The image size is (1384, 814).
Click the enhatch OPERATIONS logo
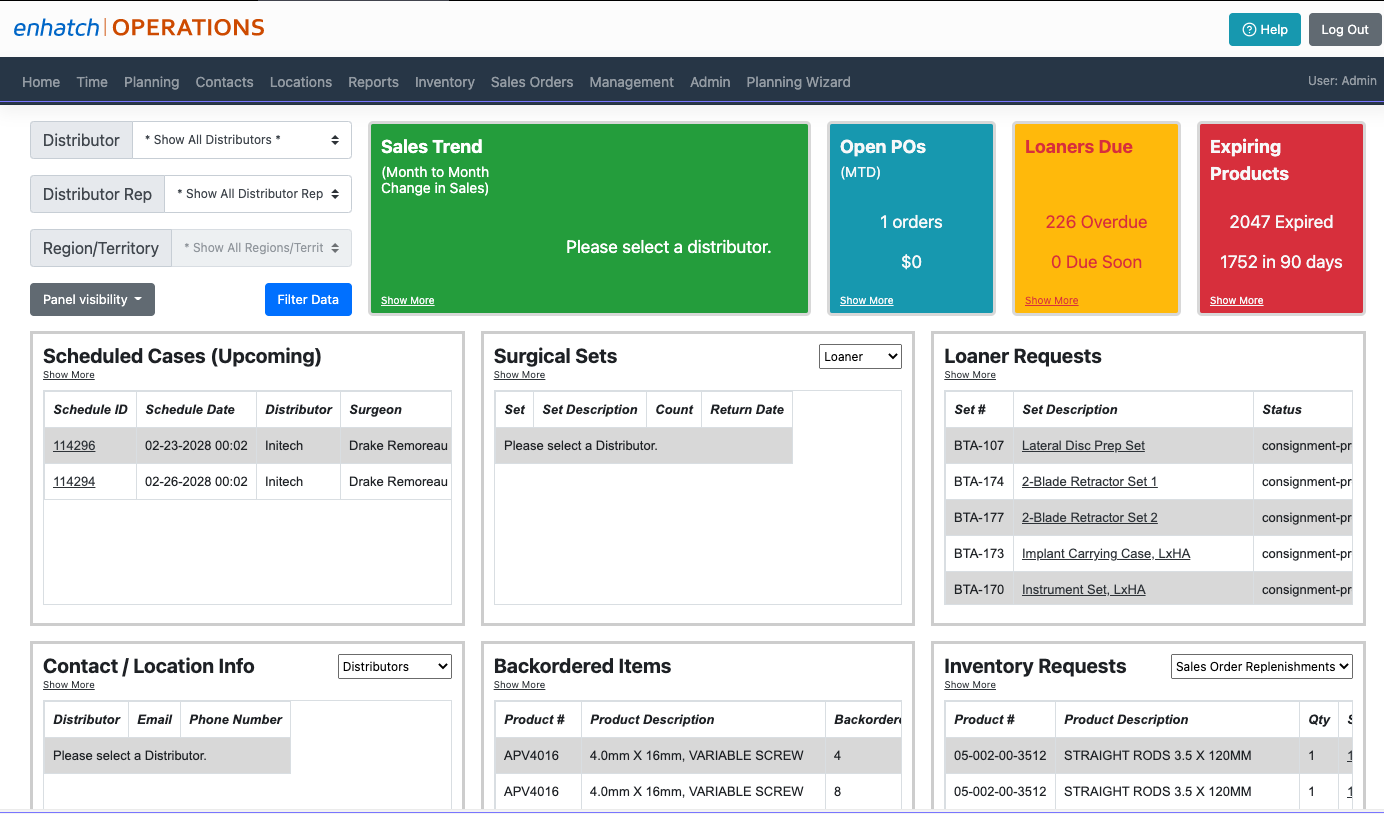139,29
